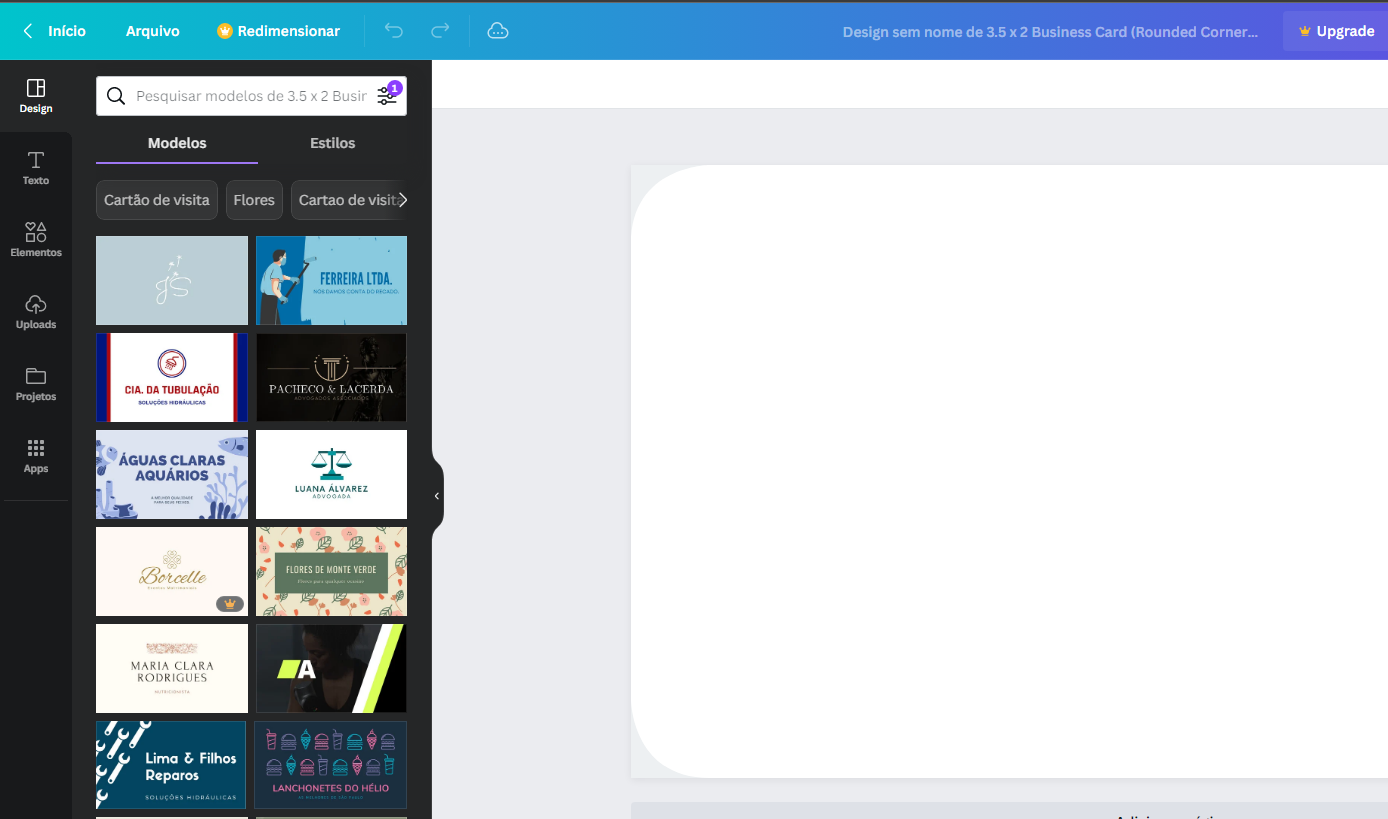
Task: Show more category chips with arrow
Action: (x=402, y=200)
